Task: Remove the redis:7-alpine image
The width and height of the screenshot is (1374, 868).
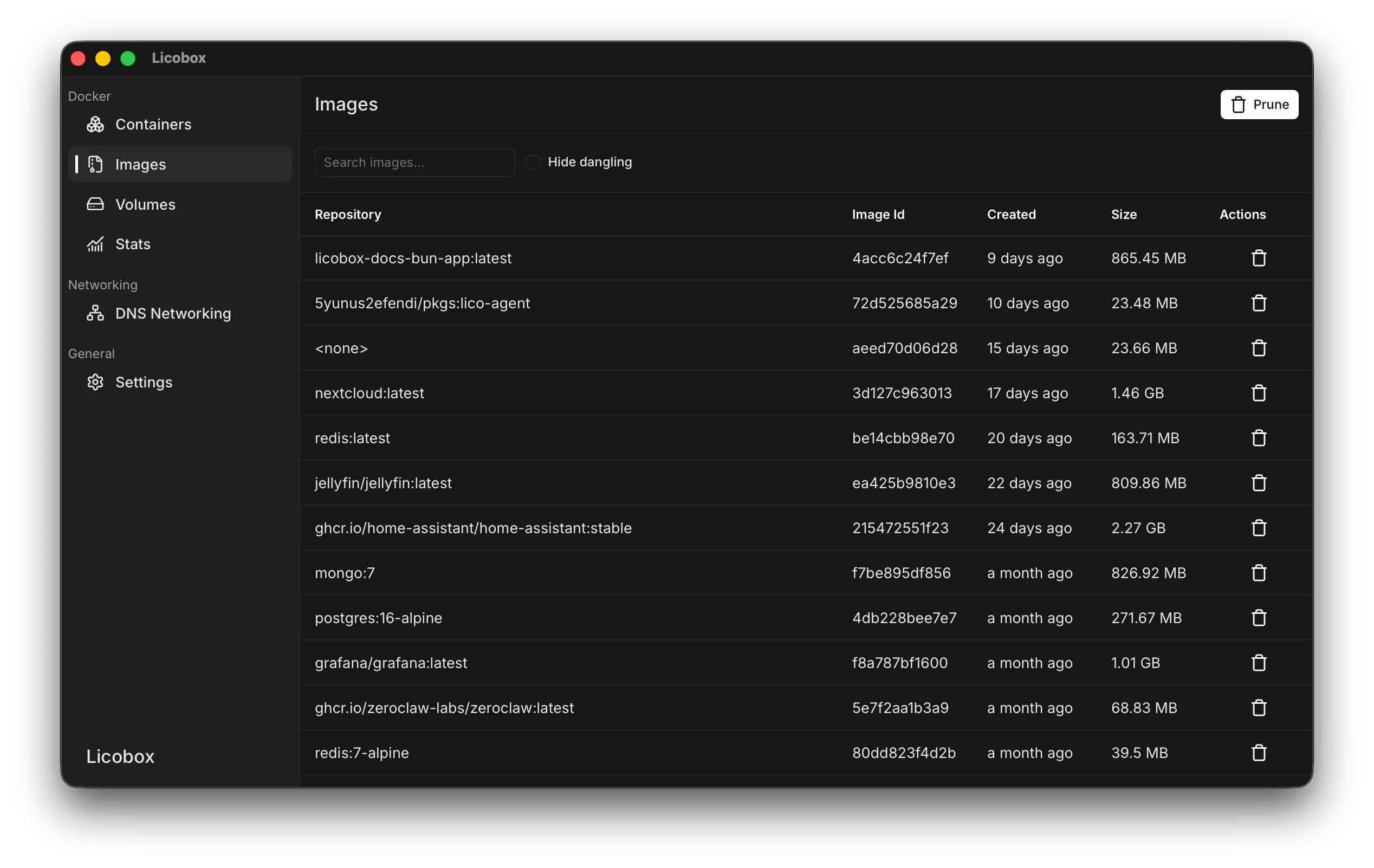Action: [1259, 753]
